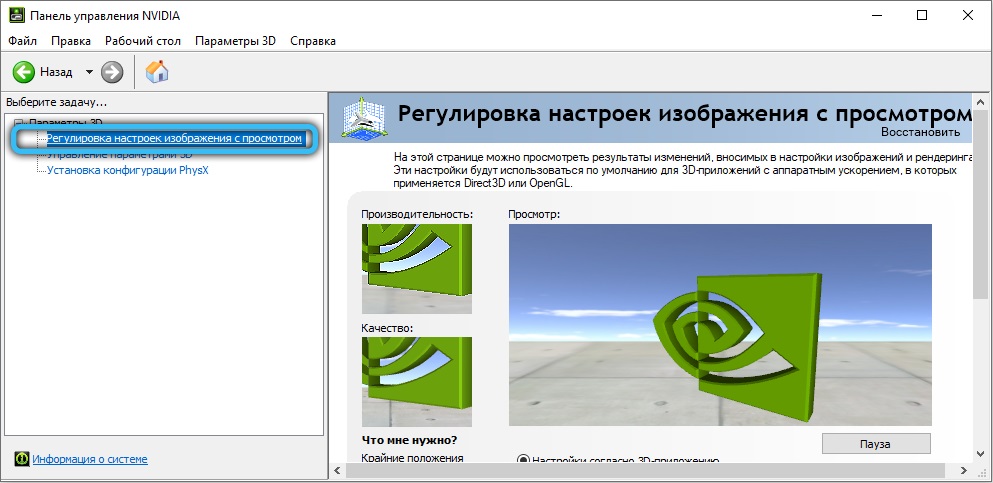
Task: Open the Файл menu
Action: pos(22,41)
